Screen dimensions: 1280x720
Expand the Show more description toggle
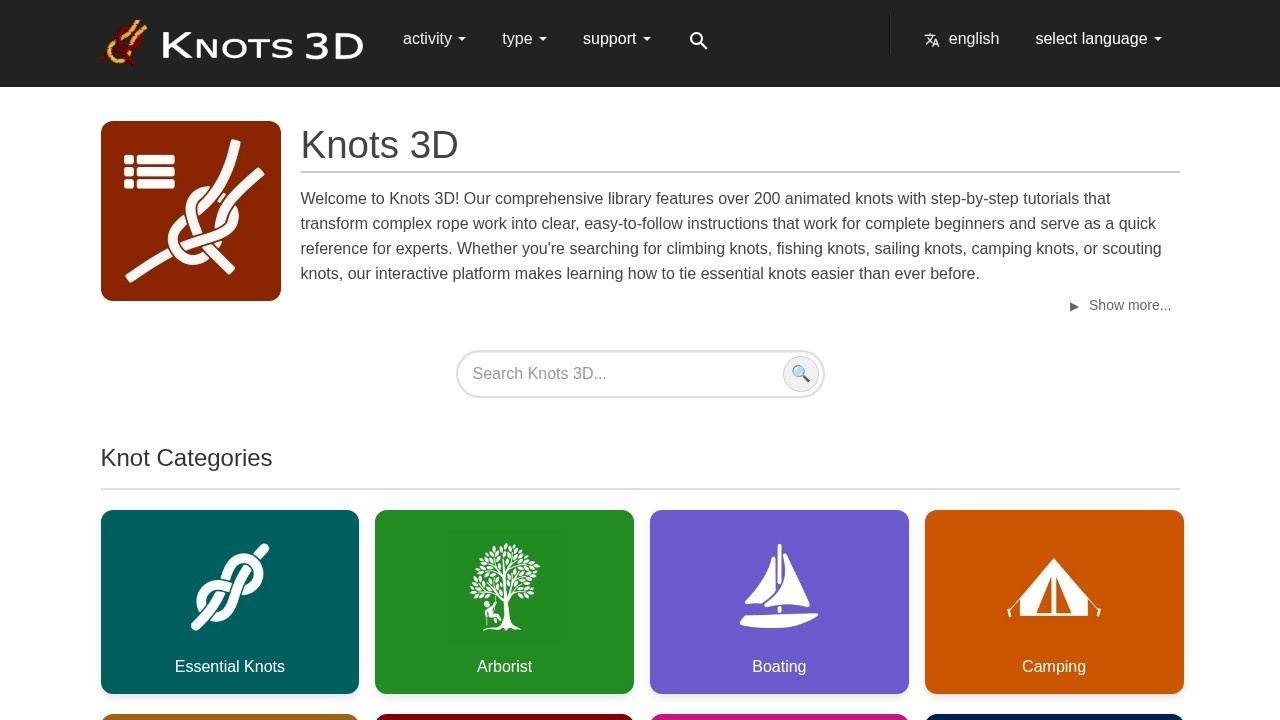click(1120, 305)
